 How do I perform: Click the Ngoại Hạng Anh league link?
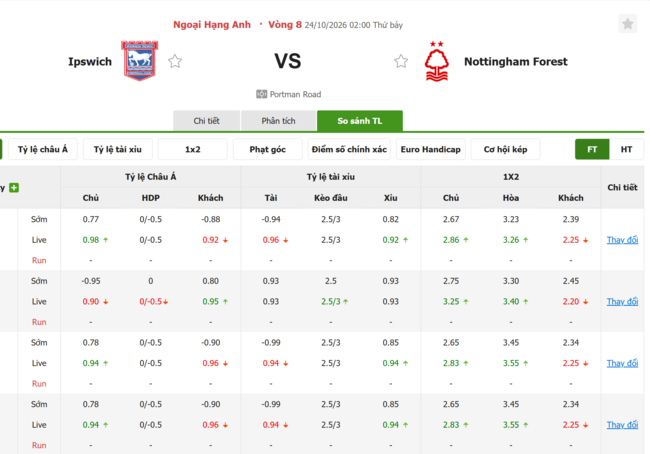[x=212, y=25]
